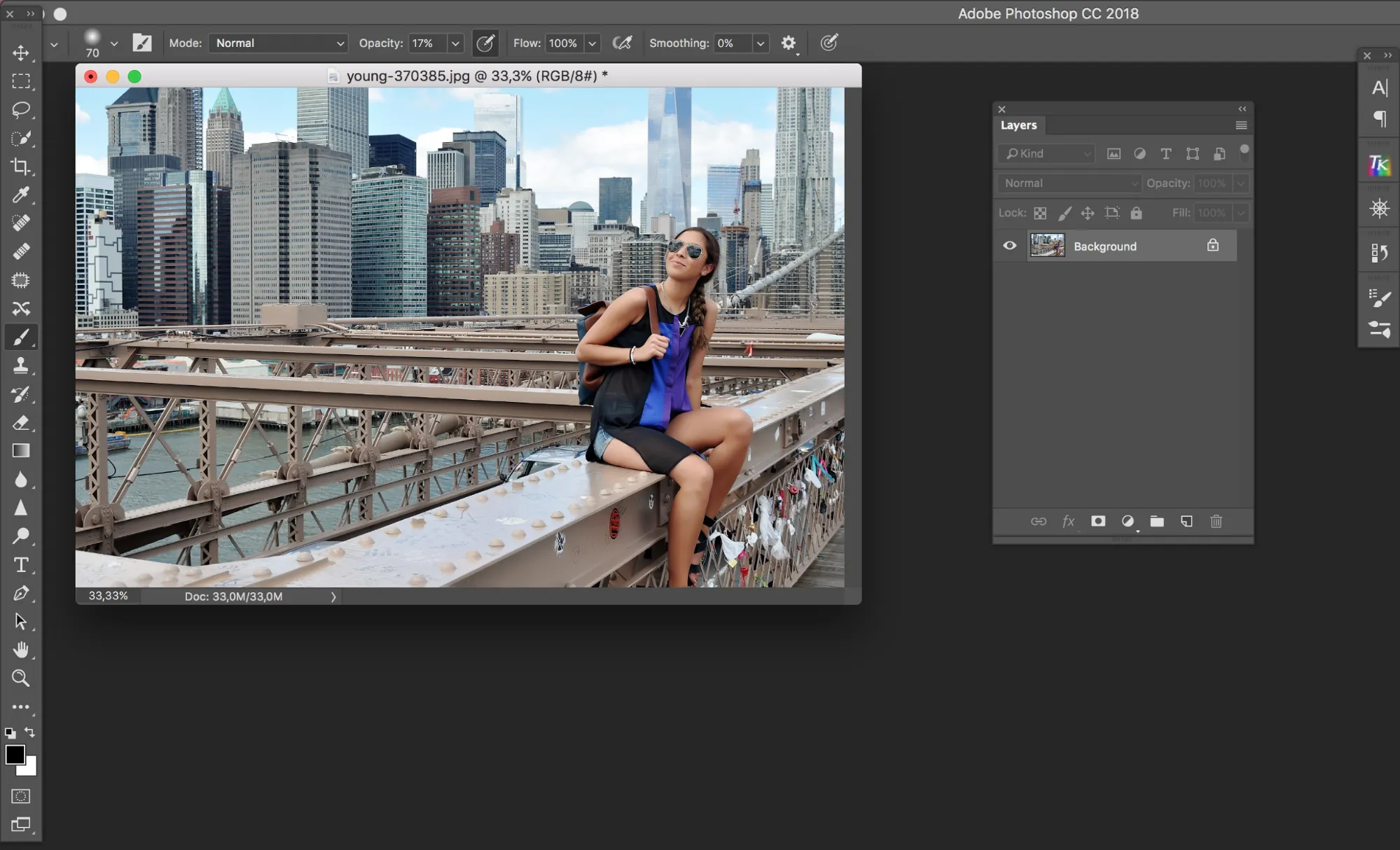Viewport: 1400px width, 850px height.
Task: Select the Crop tool
Action: tap(20, 167)
